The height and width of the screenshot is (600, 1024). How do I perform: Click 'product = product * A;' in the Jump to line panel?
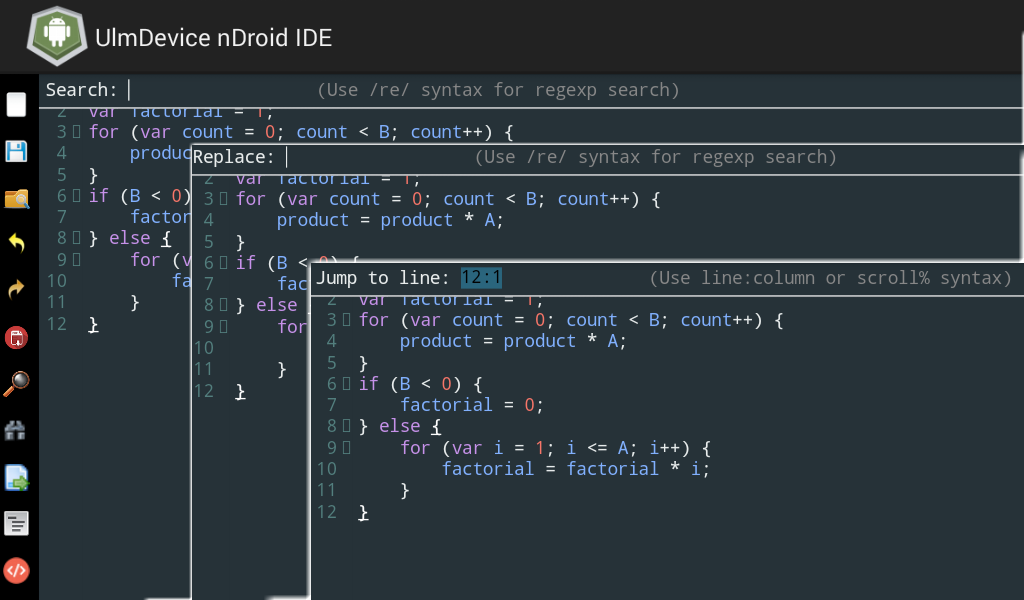pos(513,341)
